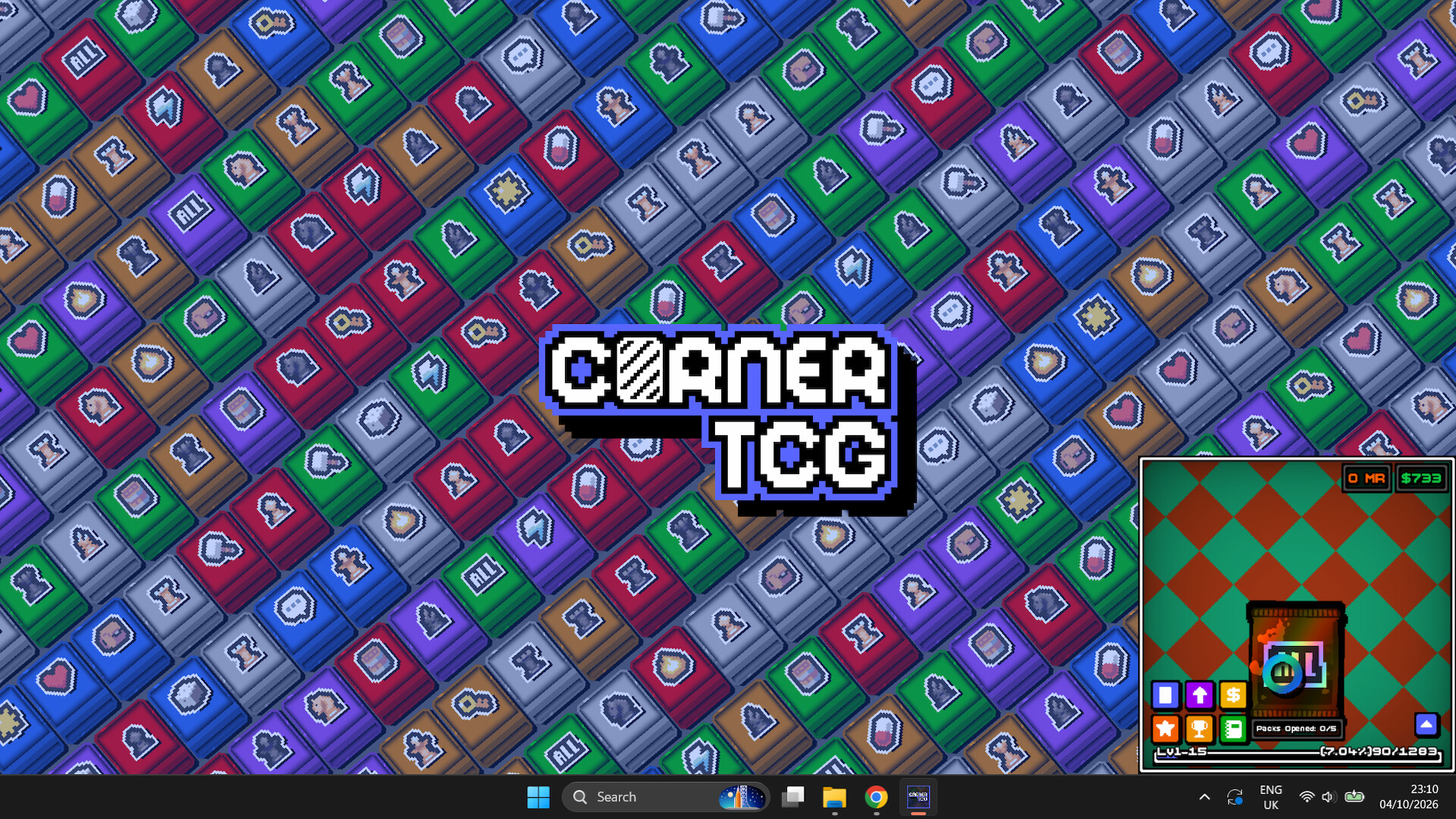The width and height of the screenshot is (1456, 819).
Task: Expand the game window with the blue up-arrow
Action: [1426, 724]
